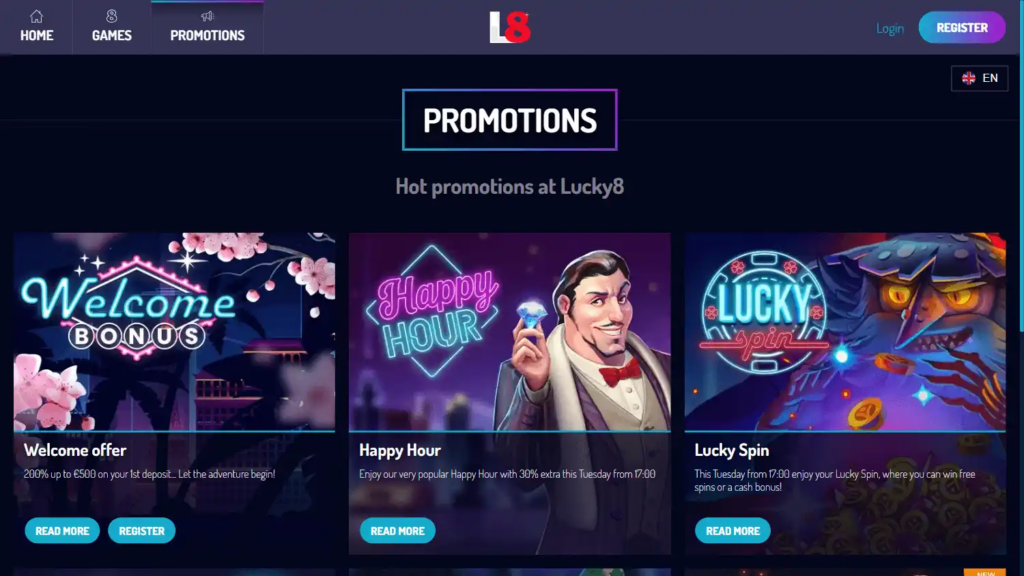Open Read More for Happy Hour
Image resolution: width=1024 pixels, height=576 pixels.
[398, 530]
